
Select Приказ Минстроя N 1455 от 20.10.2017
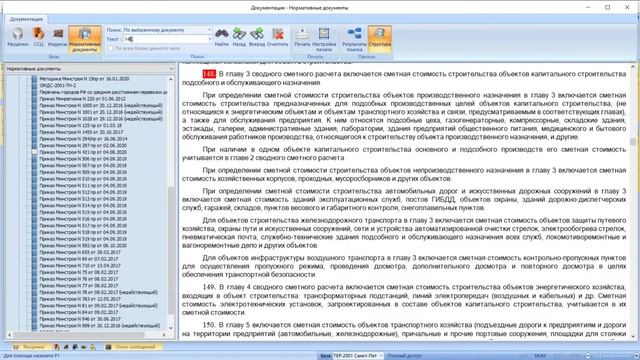82,132
